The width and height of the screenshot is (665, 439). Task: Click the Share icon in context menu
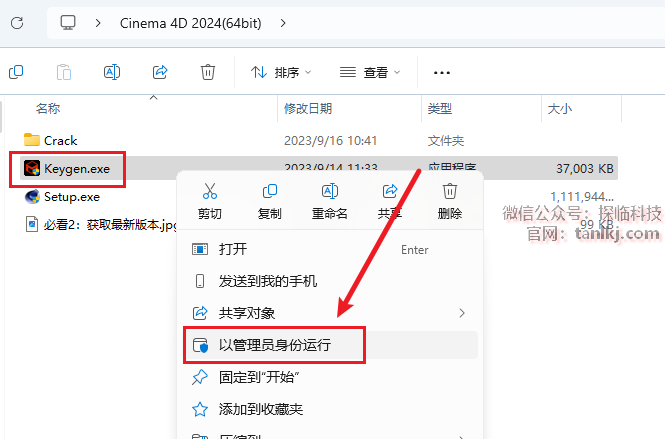(x=390, y=191)
